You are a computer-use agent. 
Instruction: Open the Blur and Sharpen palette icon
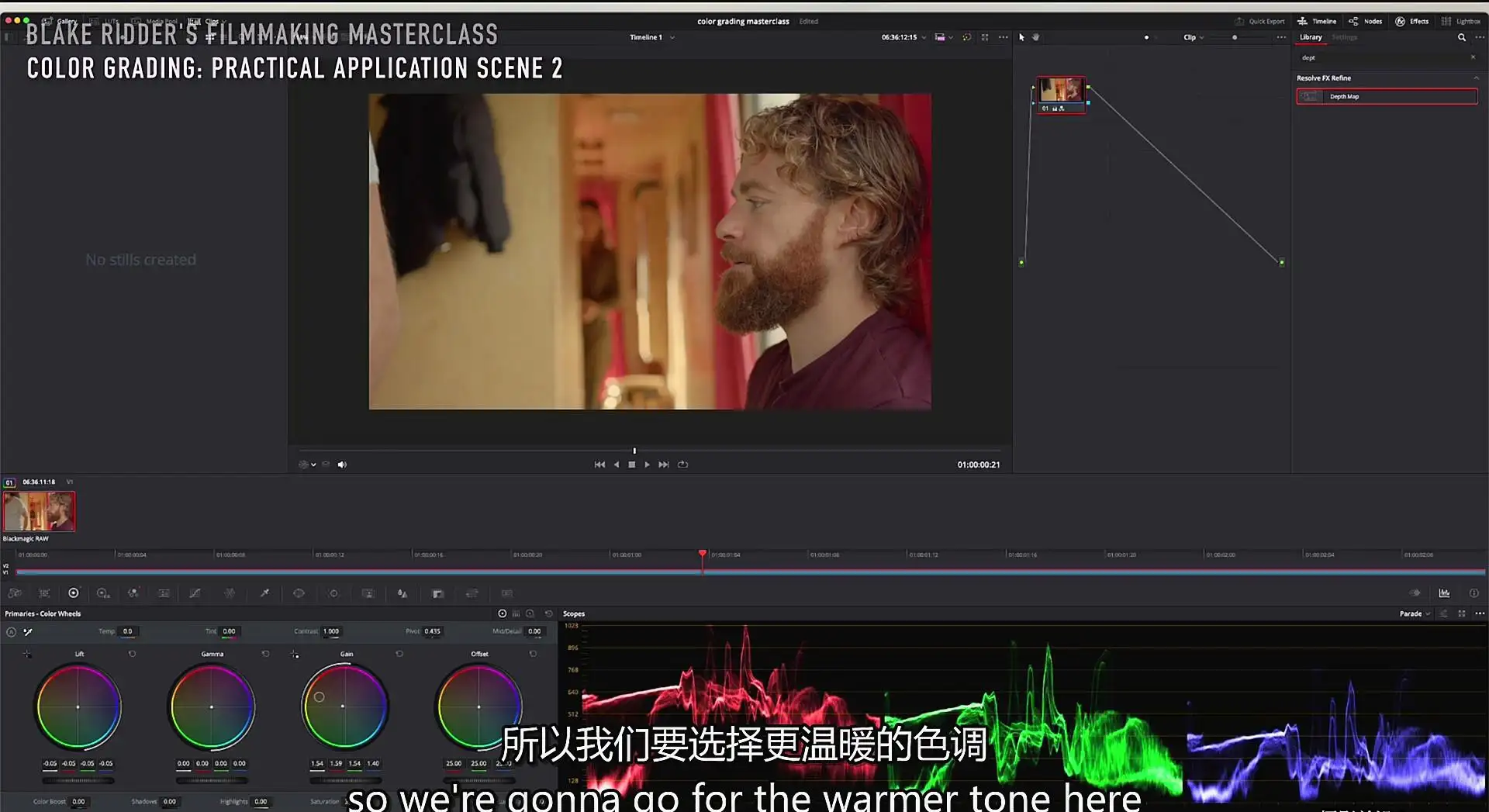pyautogui.click(x=402, y=593)
